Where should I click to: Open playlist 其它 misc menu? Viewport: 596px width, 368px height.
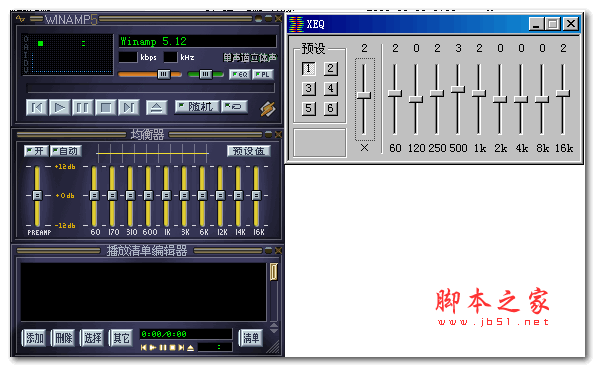(121, 338)
